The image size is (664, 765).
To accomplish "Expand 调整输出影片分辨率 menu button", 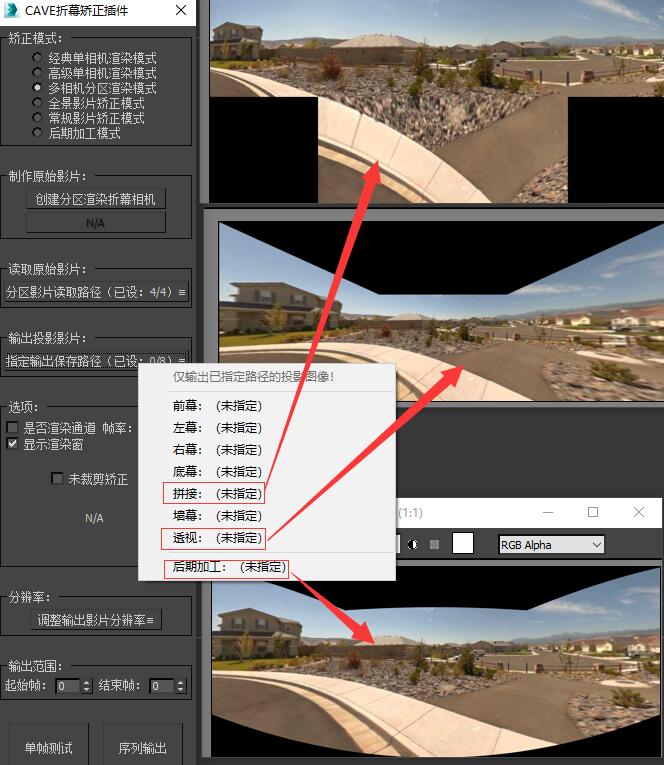I will 96,620.
